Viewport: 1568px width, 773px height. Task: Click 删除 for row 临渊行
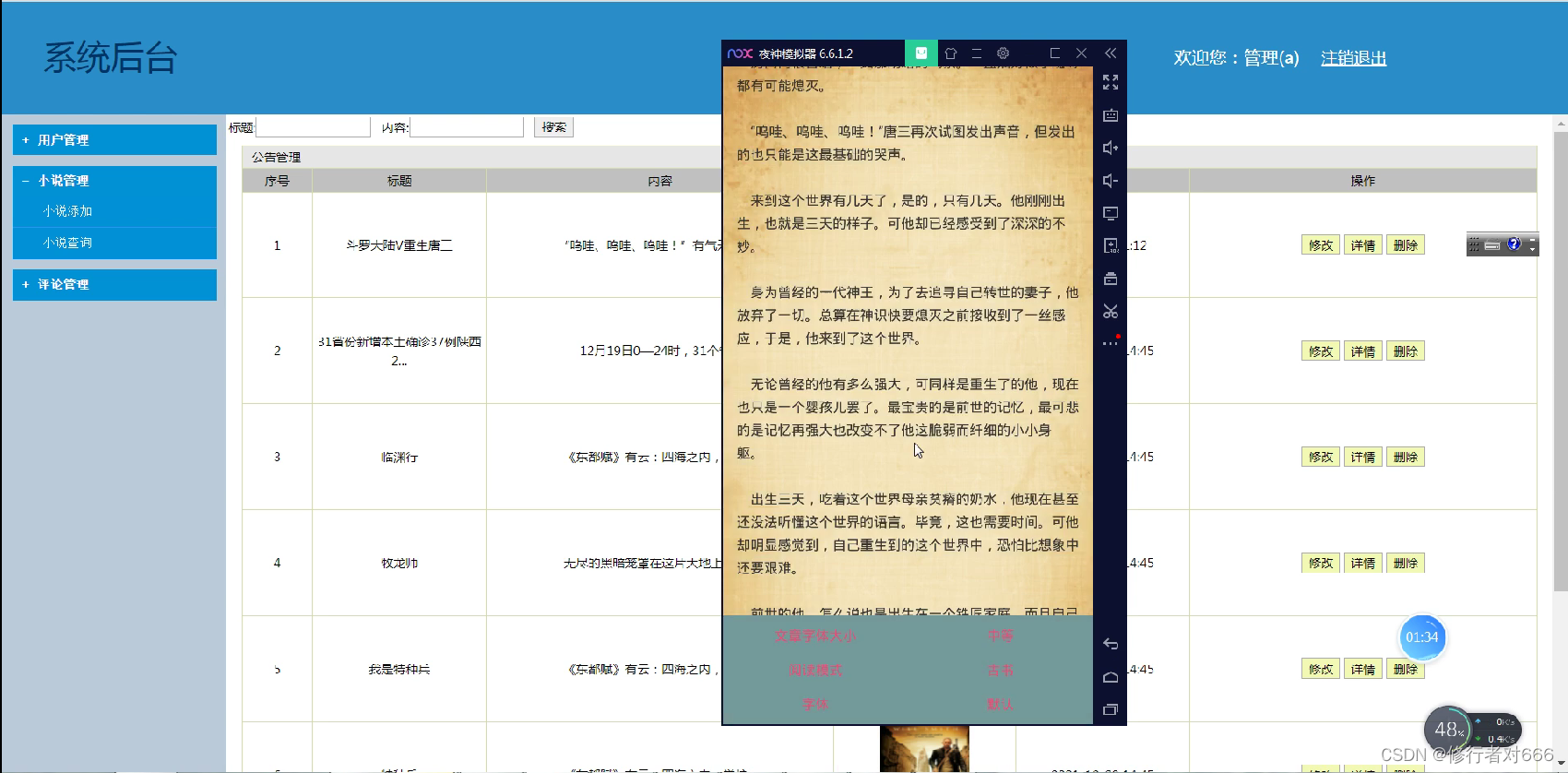pos(1406,457)
